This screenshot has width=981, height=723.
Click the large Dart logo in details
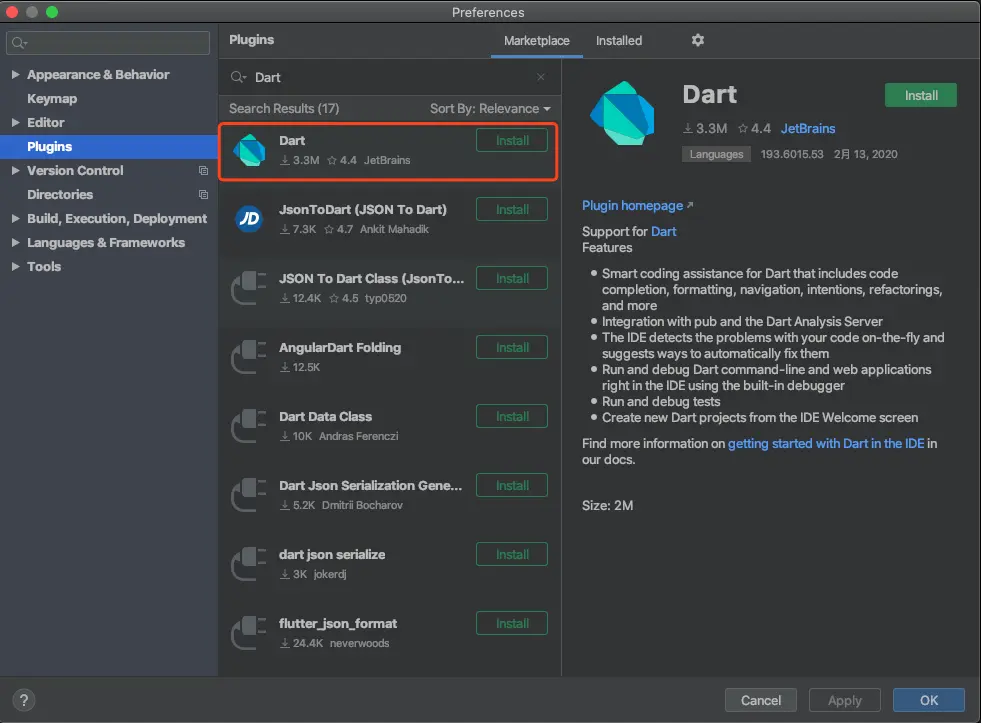pos(623,113)
